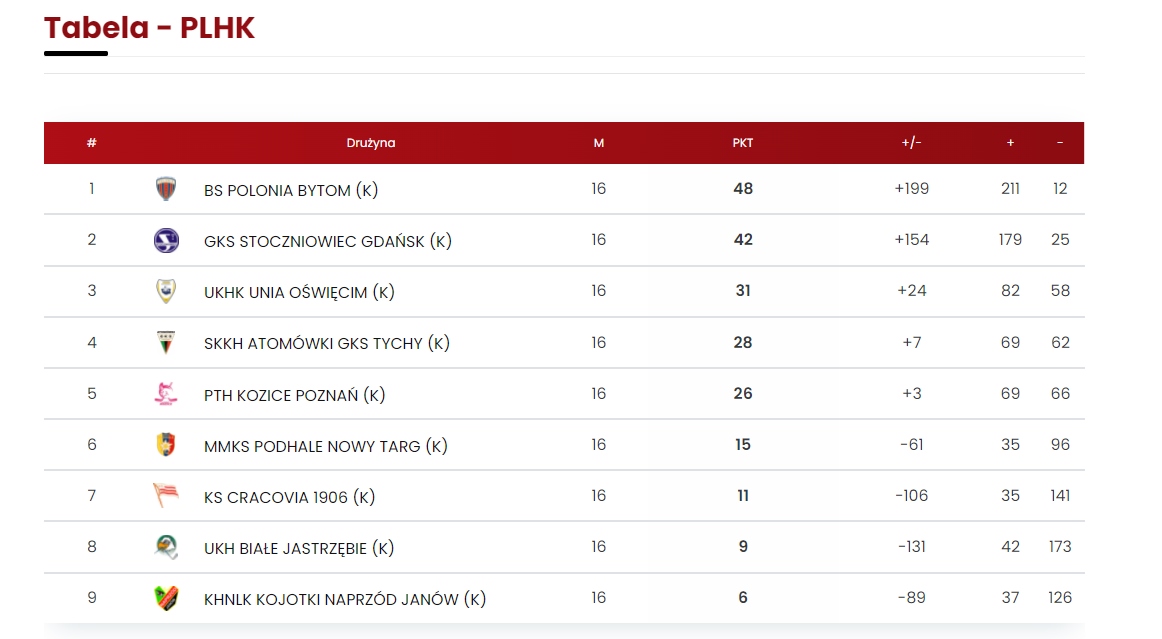Click the Kojotki Naprzód Janów team logo
1162x639 pixels.
pyautogui.click(x=166, y=598)
